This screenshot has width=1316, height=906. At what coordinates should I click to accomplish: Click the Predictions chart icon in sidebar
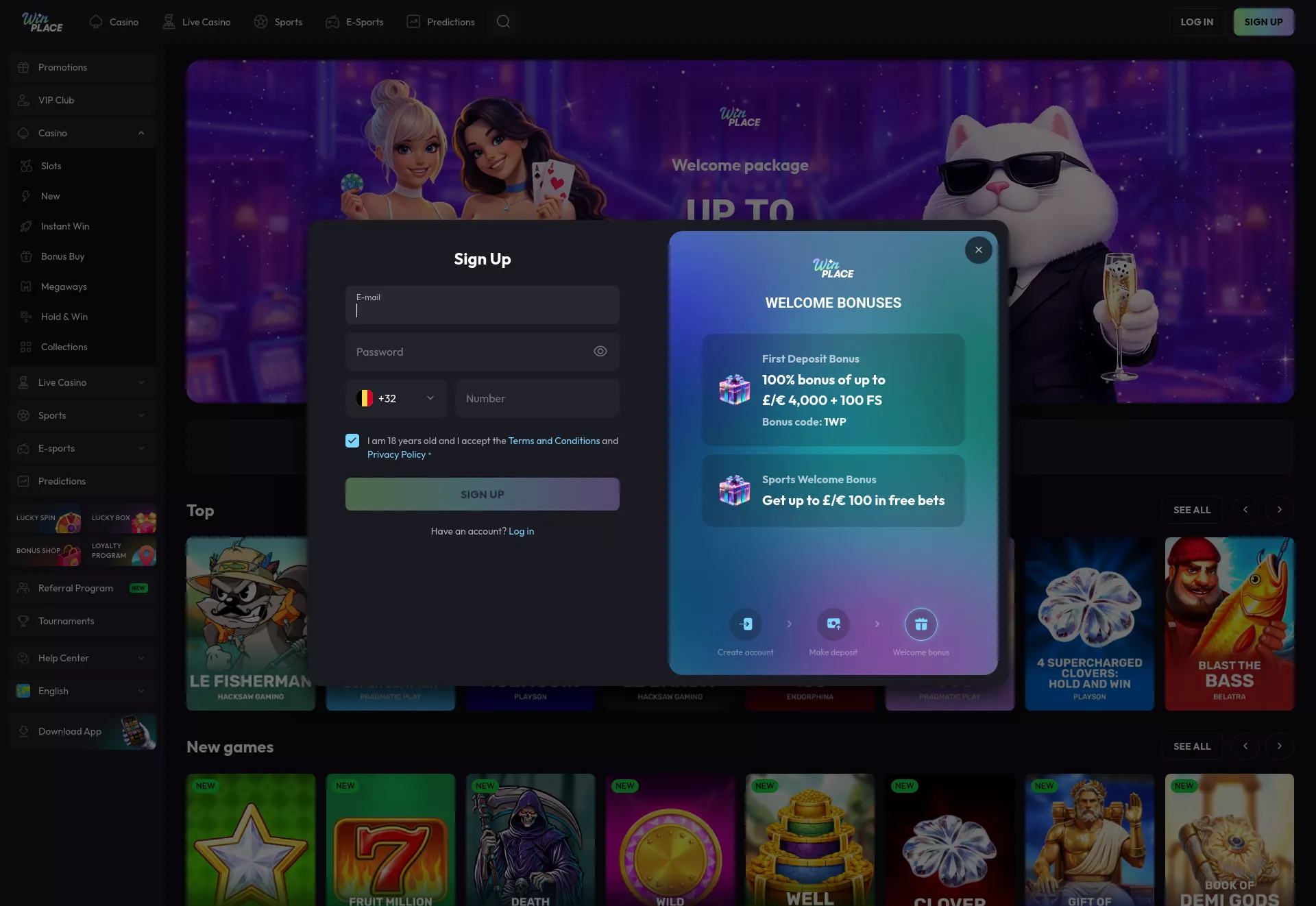(x=23, y=481)
